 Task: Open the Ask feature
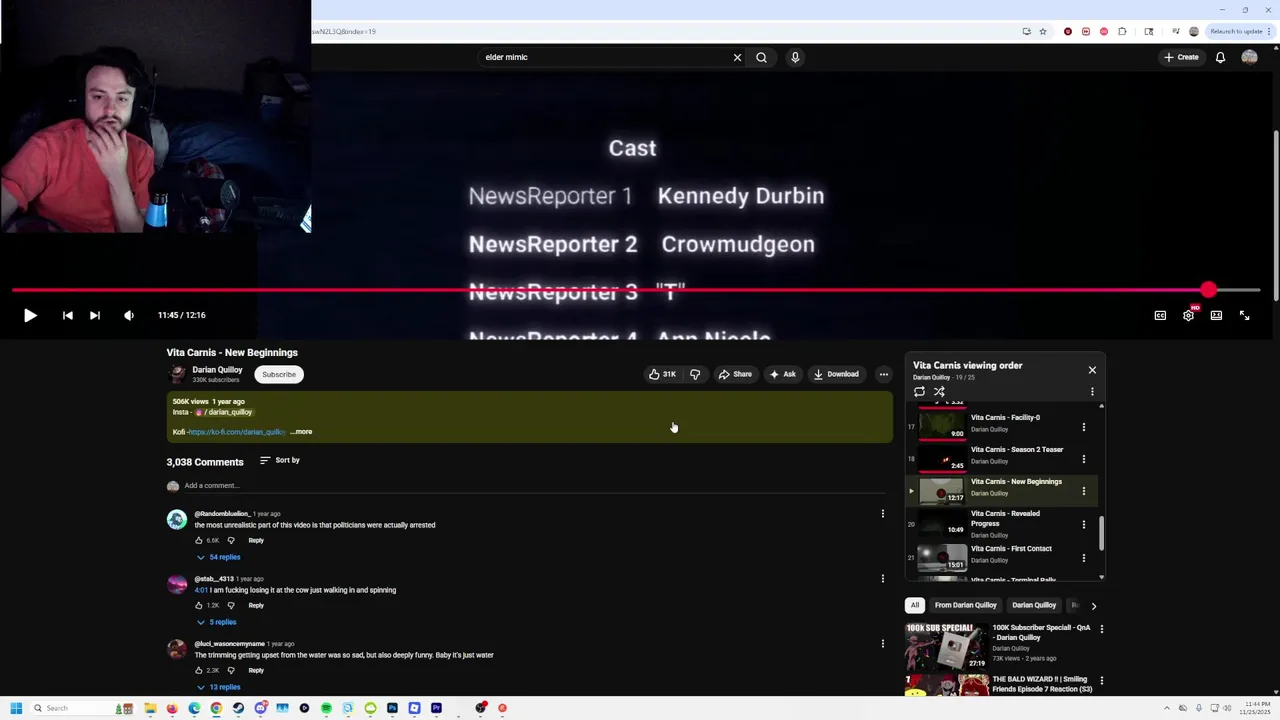click(783, 374)
